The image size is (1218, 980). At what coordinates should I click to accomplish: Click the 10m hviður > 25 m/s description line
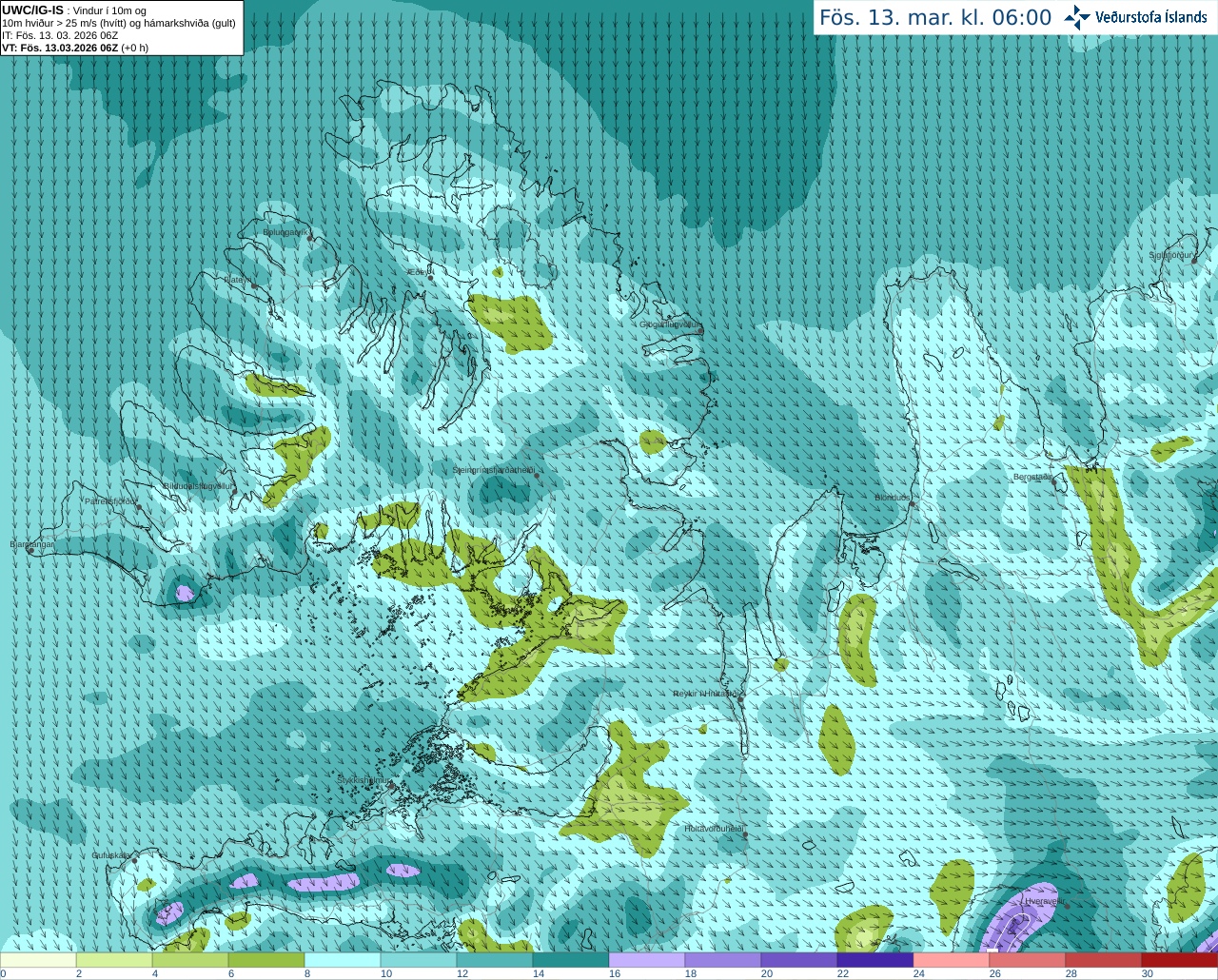pos(119,23)
